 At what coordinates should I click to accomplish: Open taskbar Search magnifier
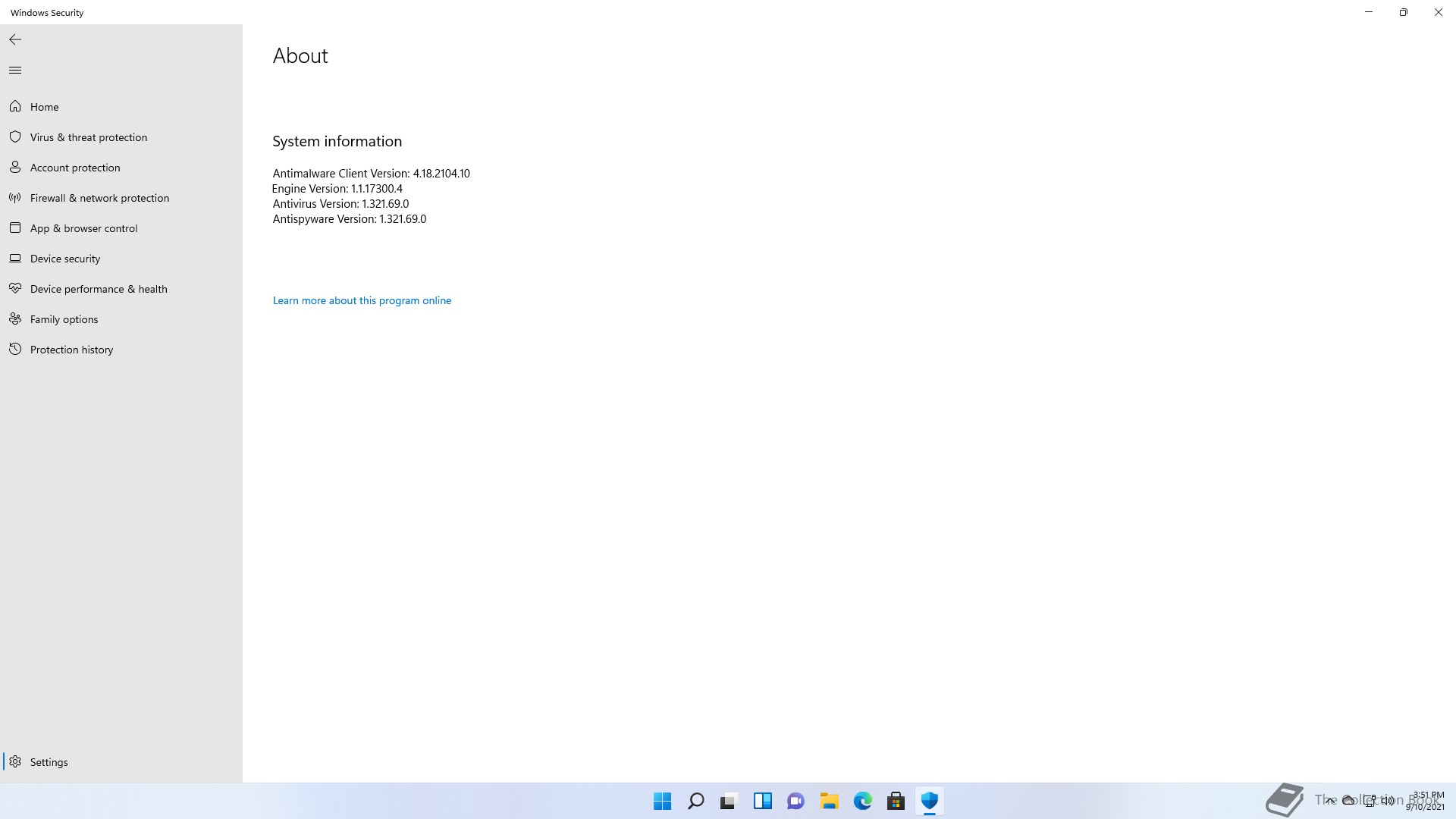[x=695, y=801]
